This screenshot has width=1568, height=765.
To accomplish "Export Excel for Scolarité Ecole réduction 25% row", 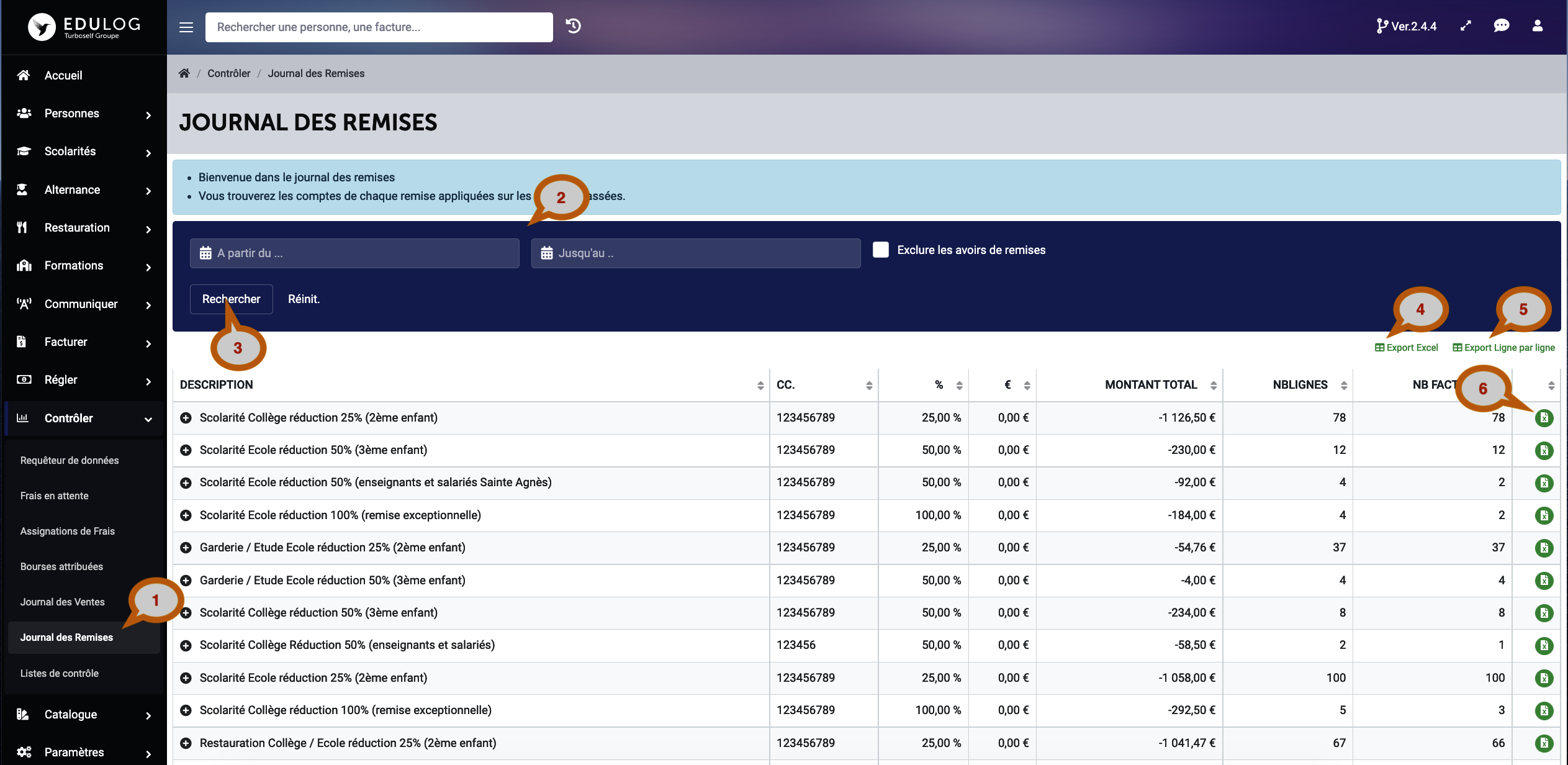I will (x=1544, y=678).
